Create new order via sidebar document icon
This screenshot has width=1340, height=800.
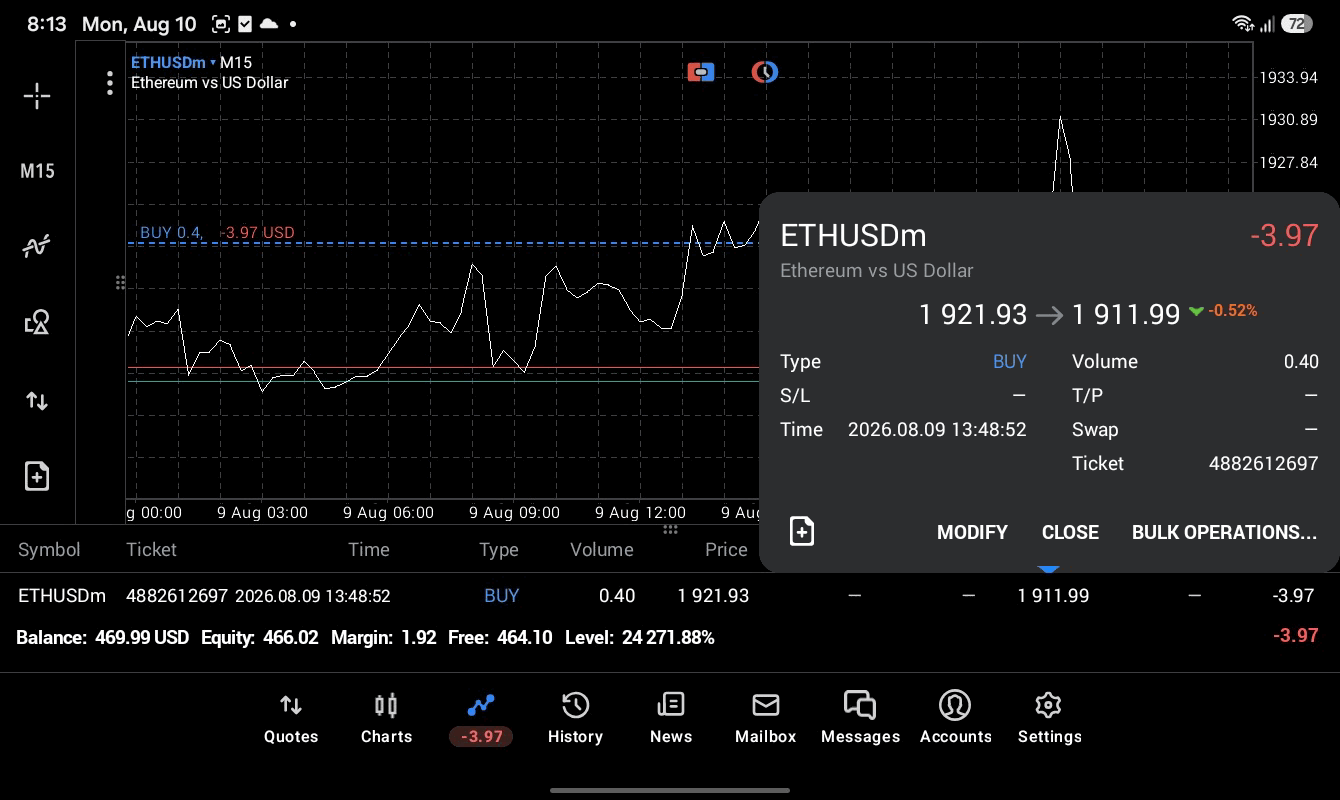pos(37,476)
